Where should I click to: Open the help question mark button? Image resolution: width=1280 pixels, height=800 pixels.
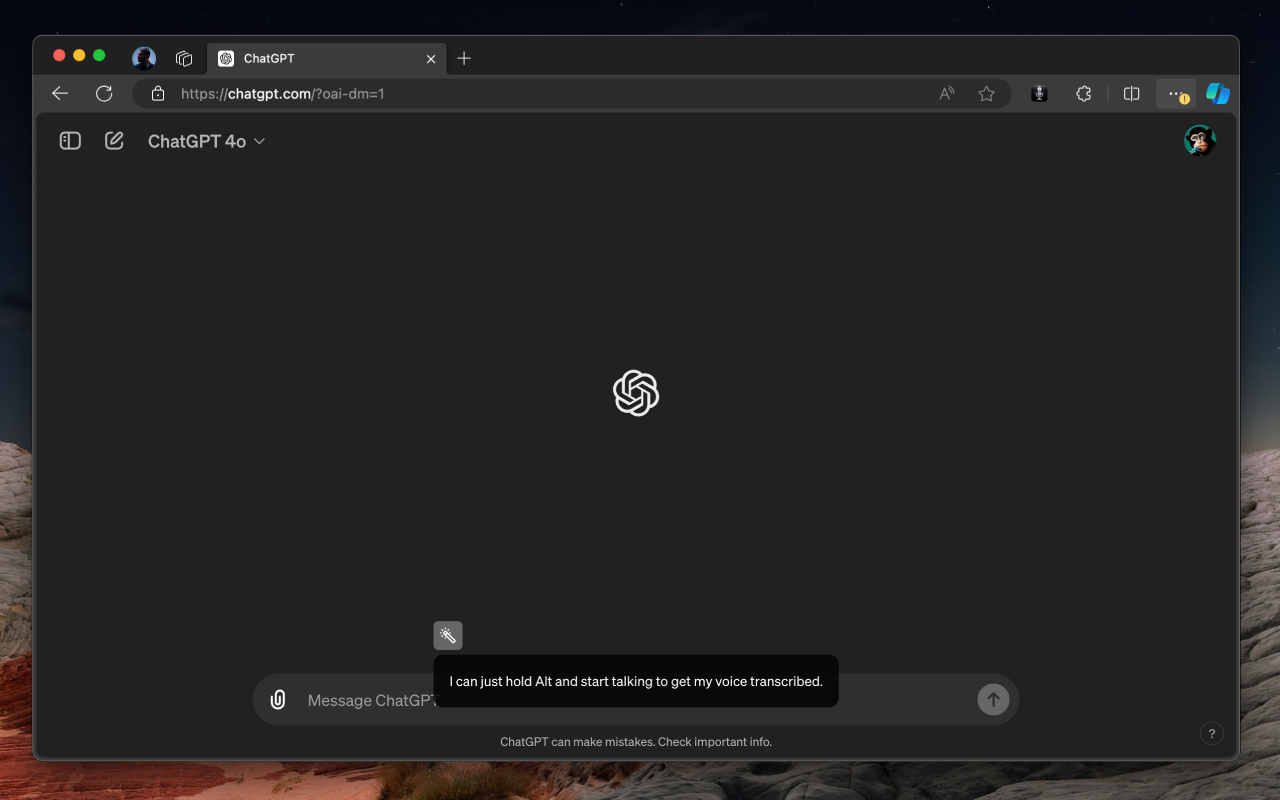point(1211,733)
